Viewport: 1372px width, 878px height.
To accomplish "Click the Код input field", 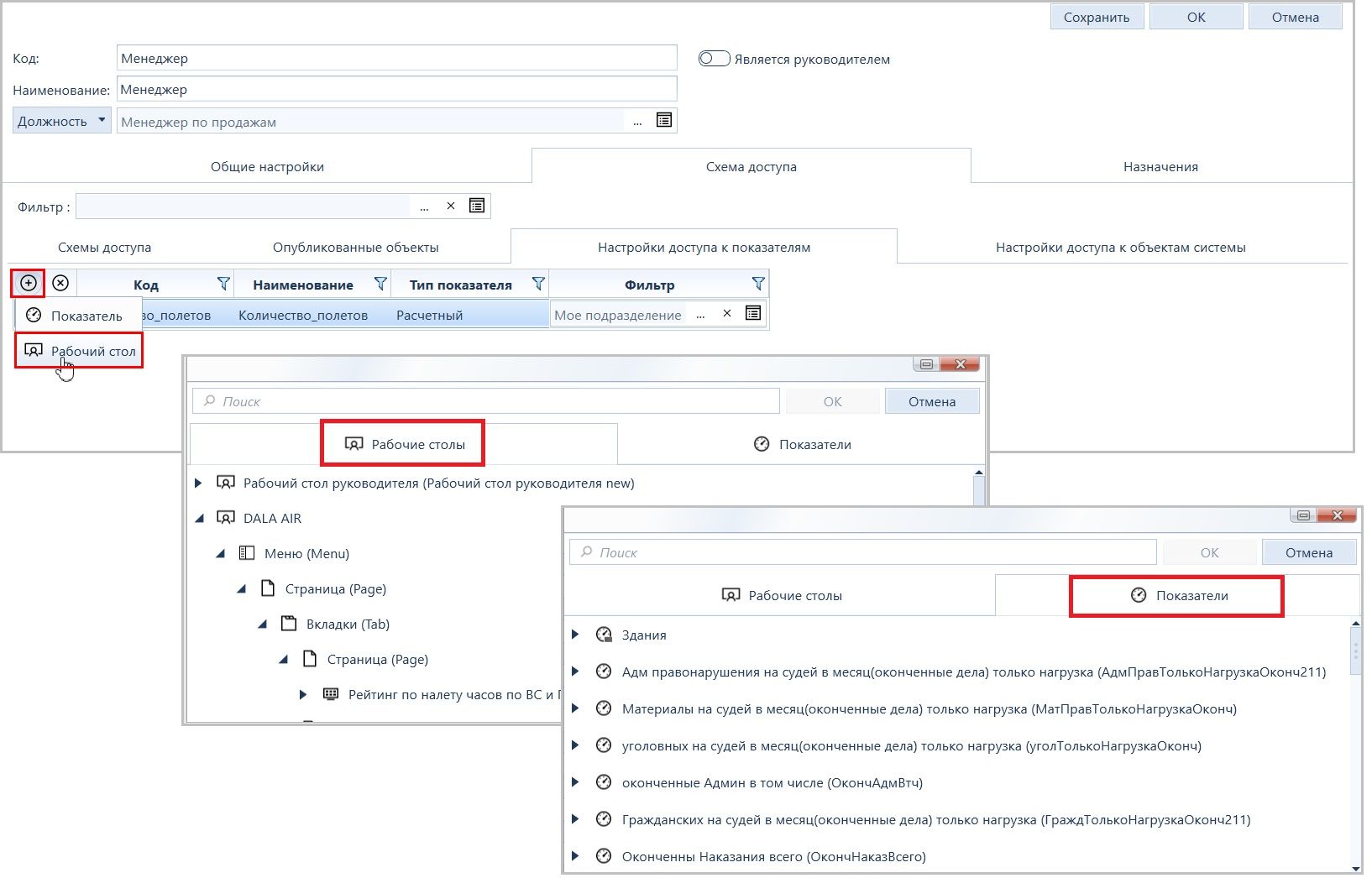I will pos(397,58).
